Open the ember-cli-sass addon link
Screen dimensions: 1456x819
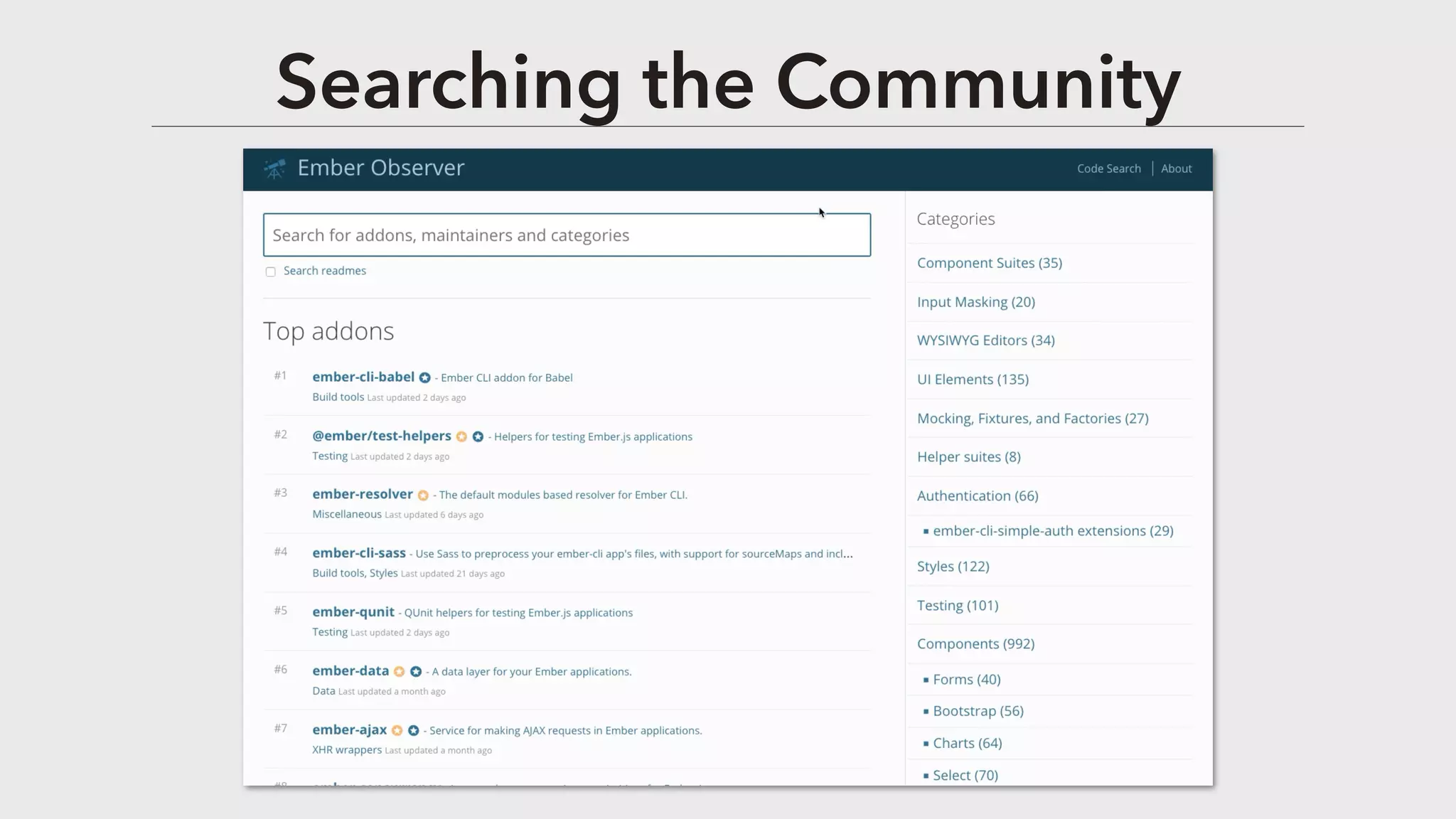click(x=359, y=553)
